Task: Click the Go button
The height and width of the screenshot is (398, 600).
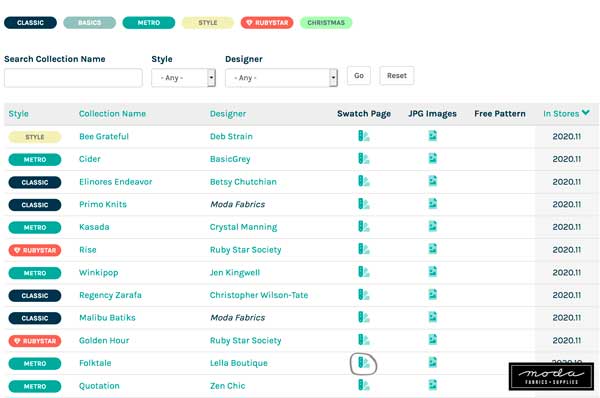Action: (x=359, y=76)
